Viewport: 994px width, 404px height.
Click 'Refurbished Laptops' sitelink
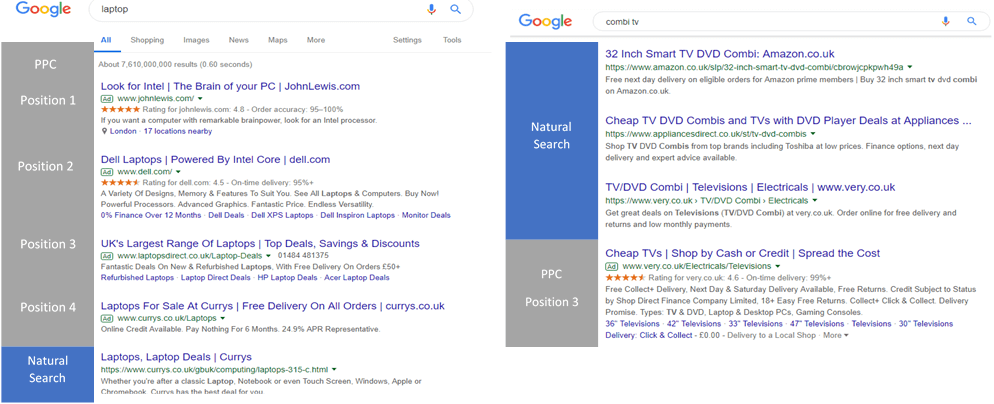[138, 278]
